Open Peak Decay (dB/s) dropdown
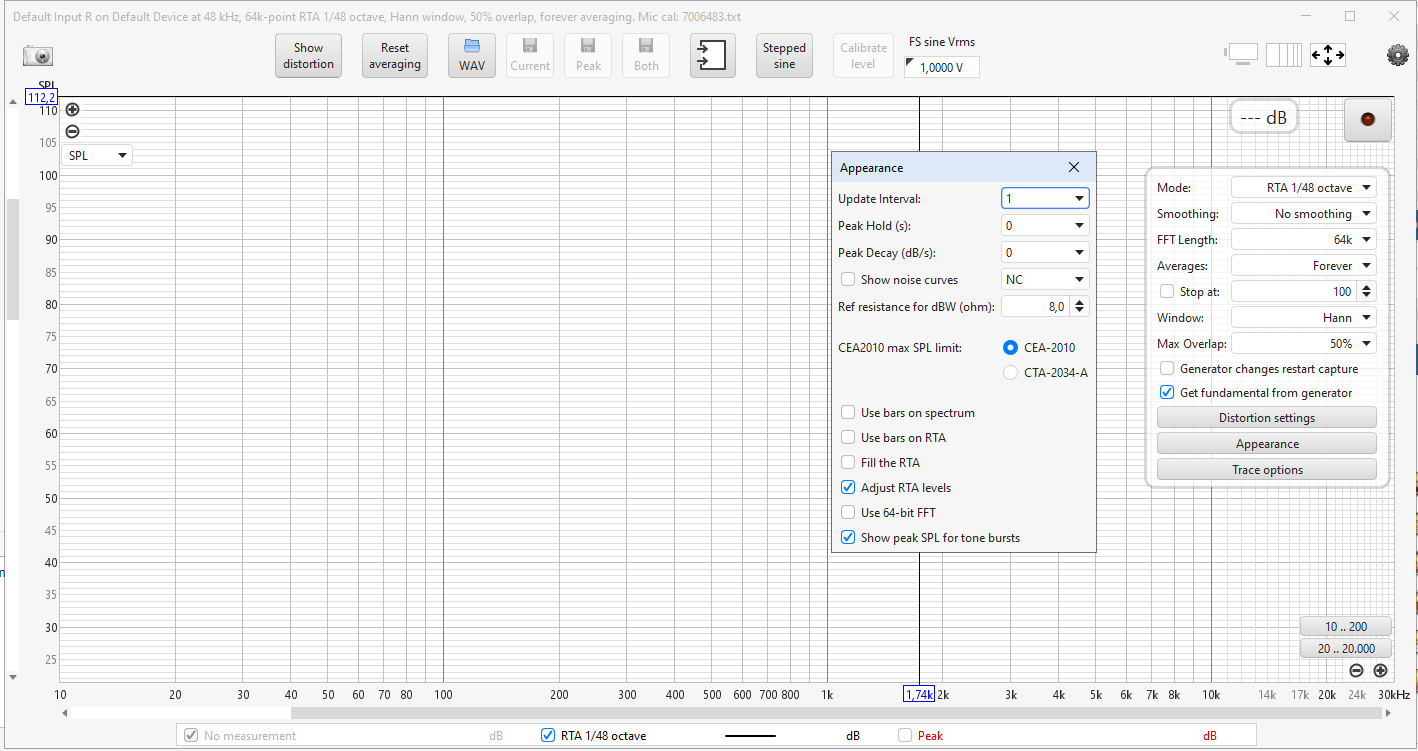Screen dimensions: 1418x751 (x=1045, y=253)
